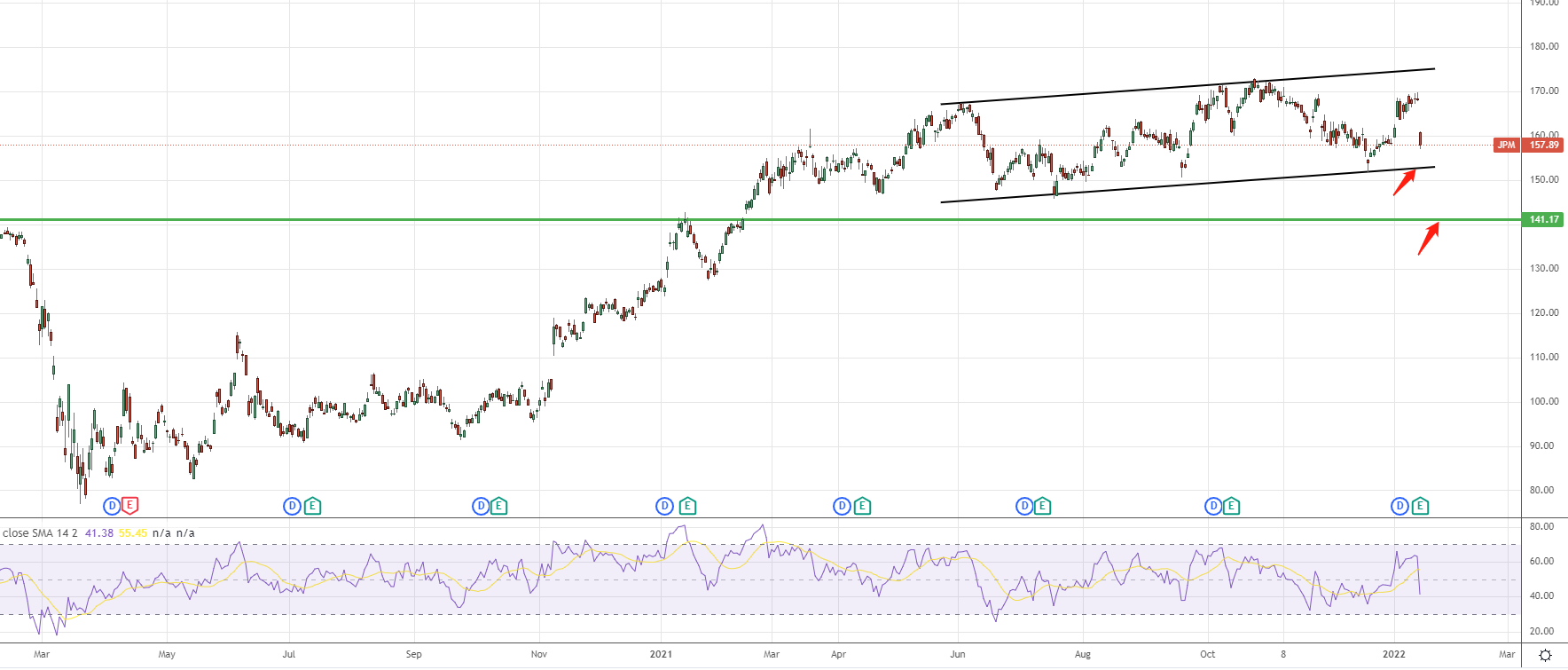This screenshot has width=1568, height=670.
Task: Select red arrow pointing at green line
Action: tap(1428, 239)
